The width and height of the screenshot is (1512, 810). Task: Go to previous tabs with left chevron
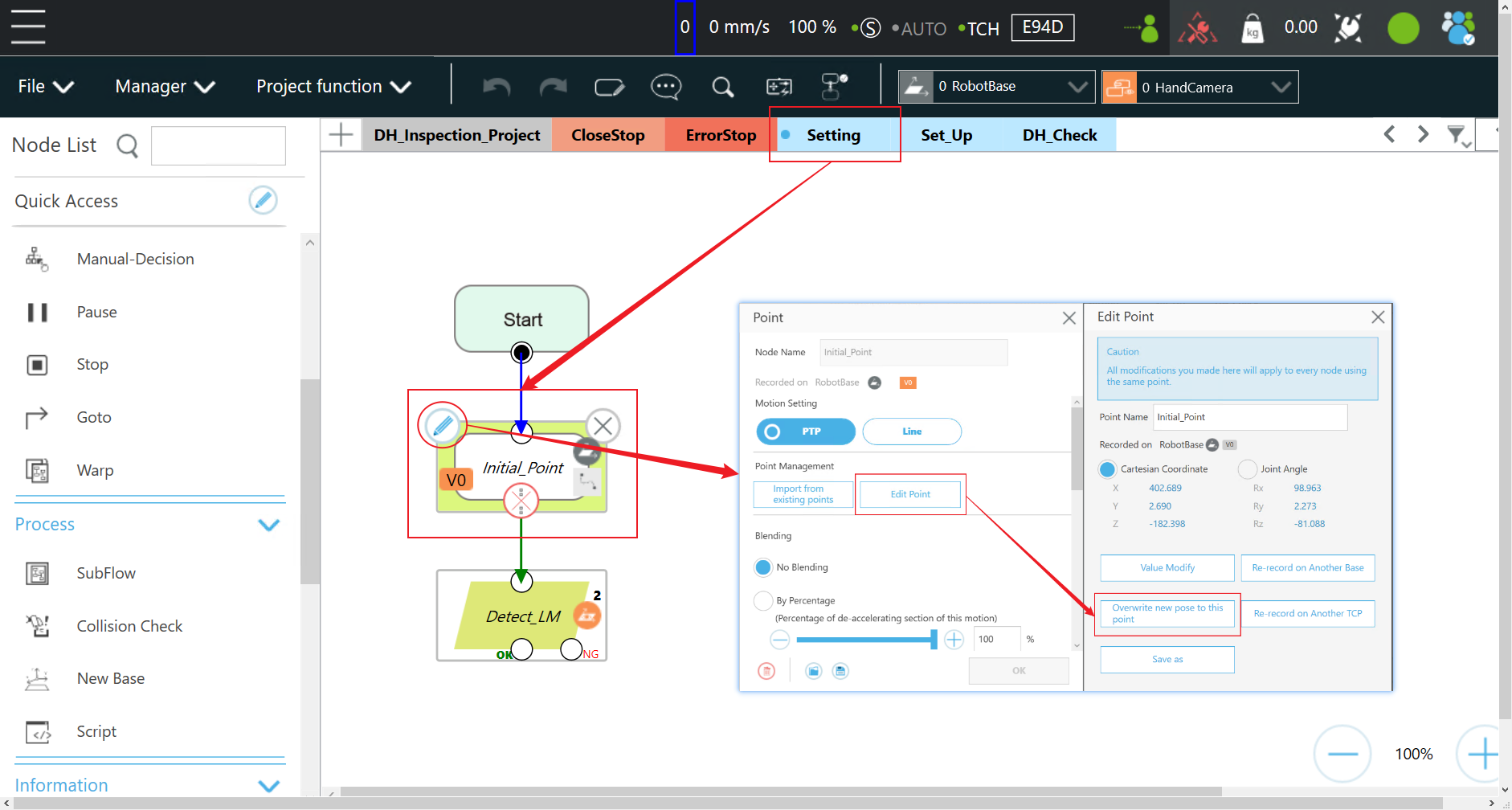point(1389,134)
